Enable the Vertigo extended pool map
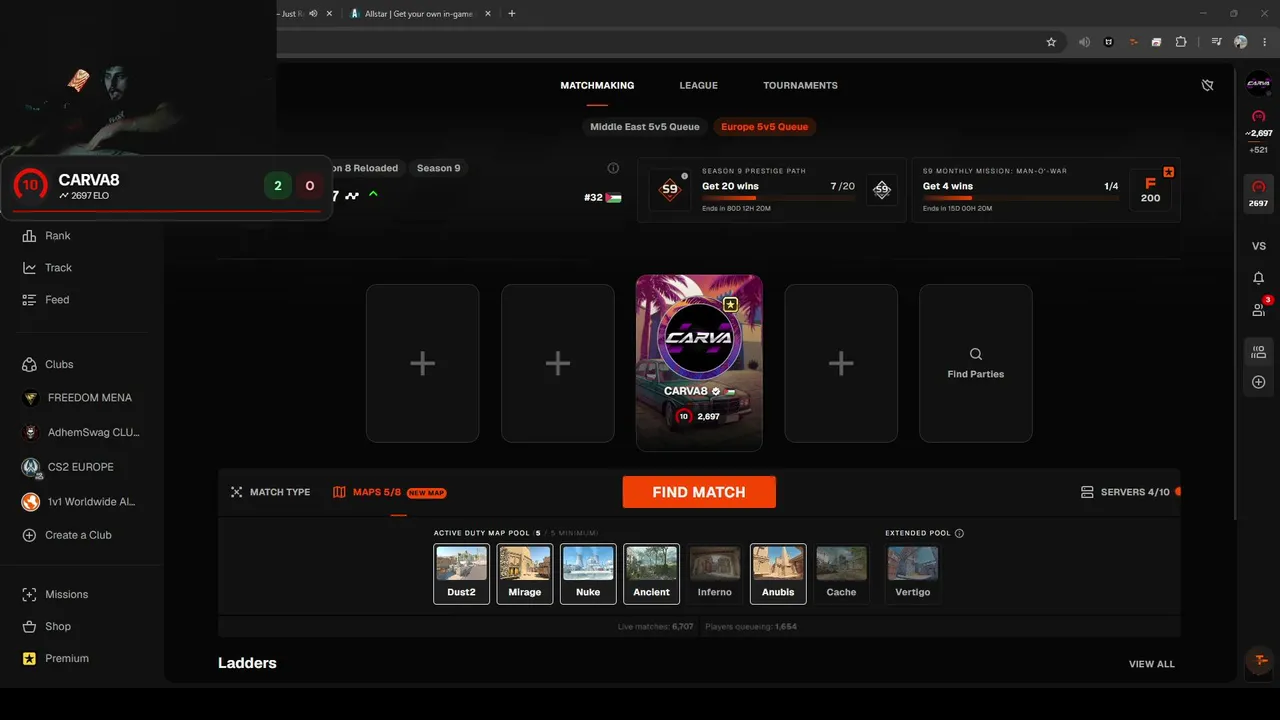The width and height of the screenshot is (1280, 720). pos(912,574)
